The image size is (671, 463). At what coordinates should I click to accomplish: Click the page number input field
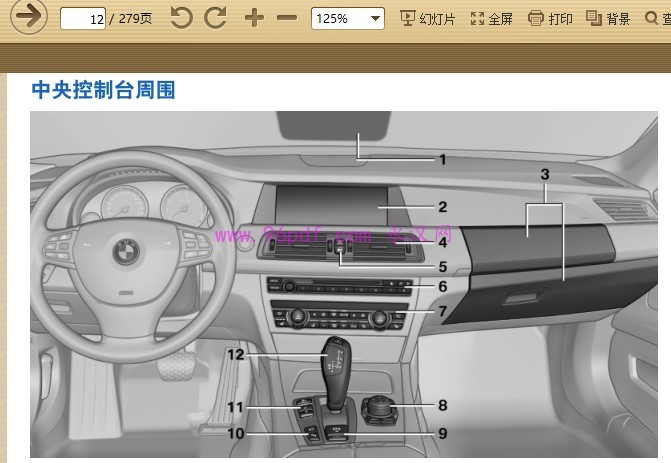coord(84,19)
